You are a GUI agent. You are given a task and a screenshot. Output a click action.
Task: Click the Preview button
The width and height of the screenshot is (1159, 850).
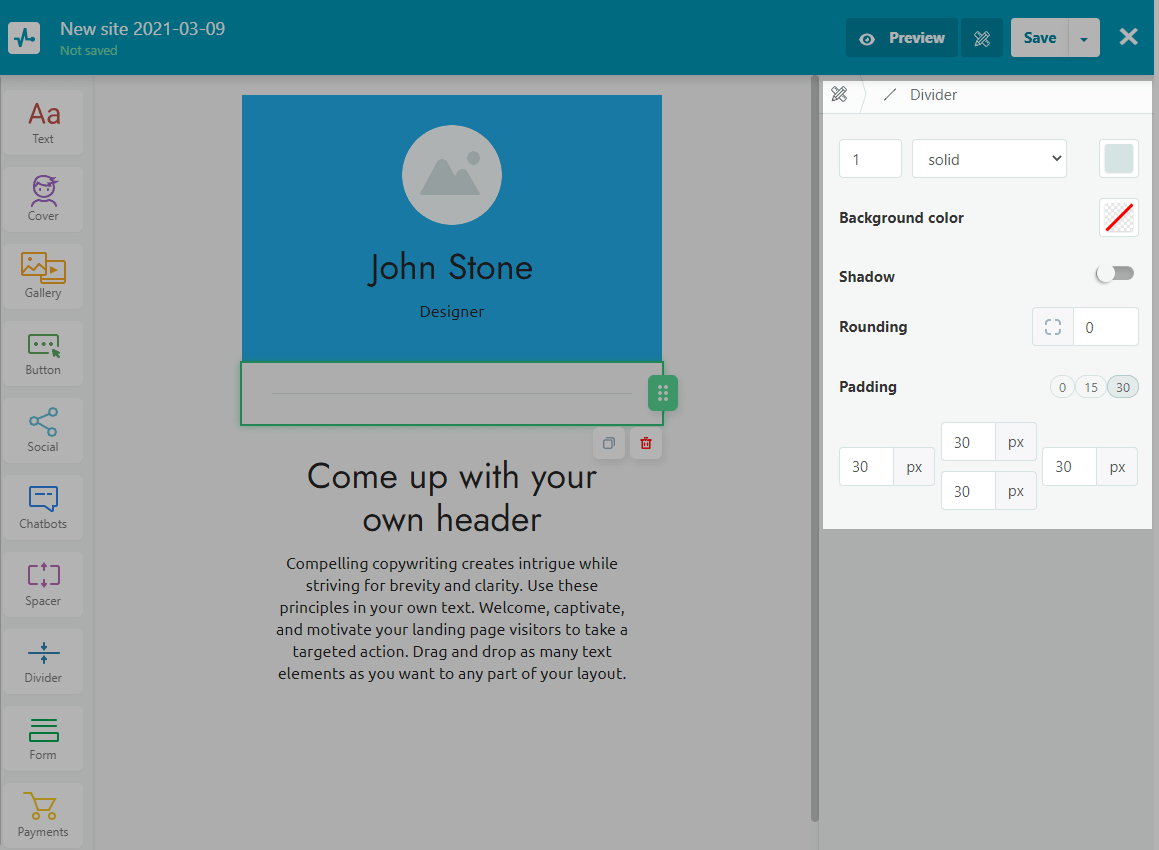tap(902, 38)
